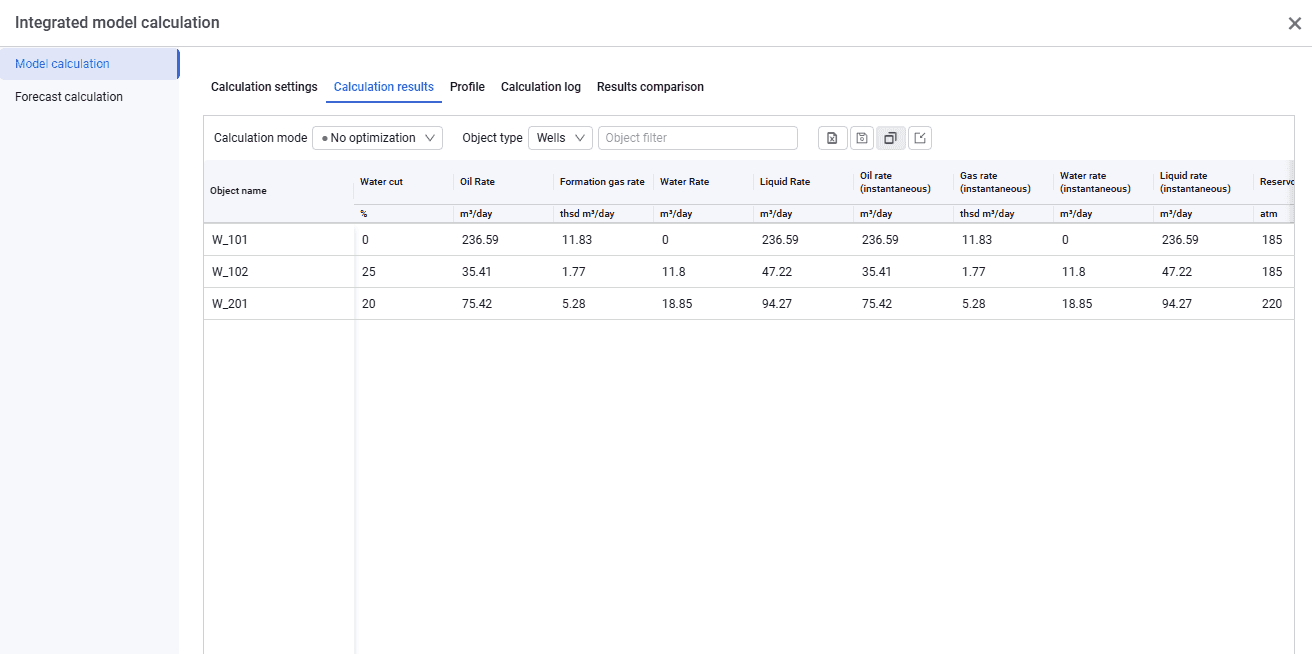Open the Calculation mode dropdown
The height and width of the screenshot is (654, 1312).
[377, 138]
